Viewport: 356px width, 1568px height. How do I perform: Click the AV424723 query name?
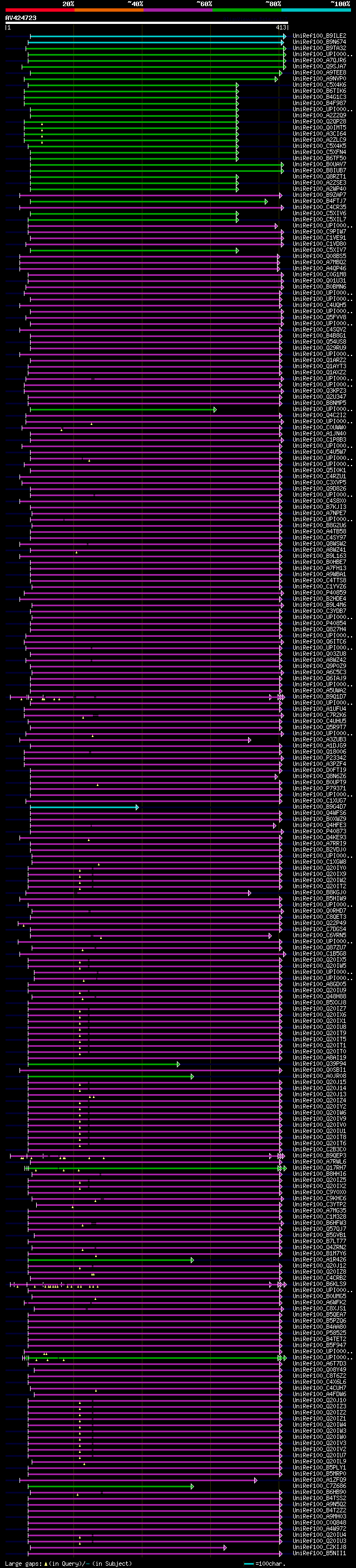21,18
